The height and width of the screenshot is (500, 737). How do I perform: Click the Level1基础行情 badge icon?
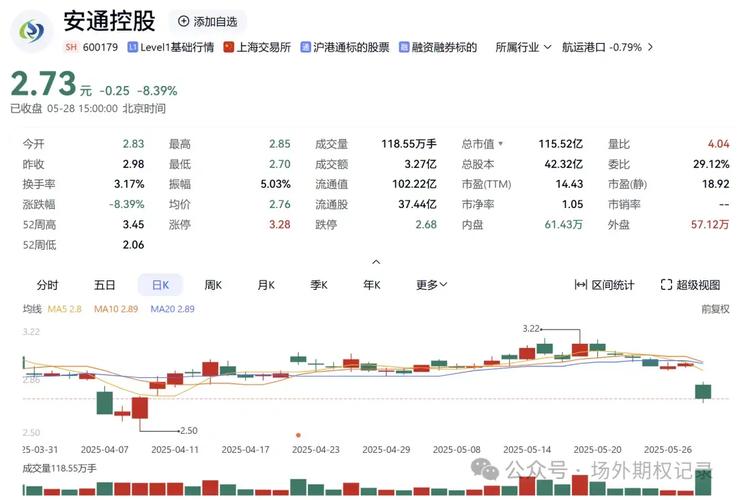coord(132,47)
